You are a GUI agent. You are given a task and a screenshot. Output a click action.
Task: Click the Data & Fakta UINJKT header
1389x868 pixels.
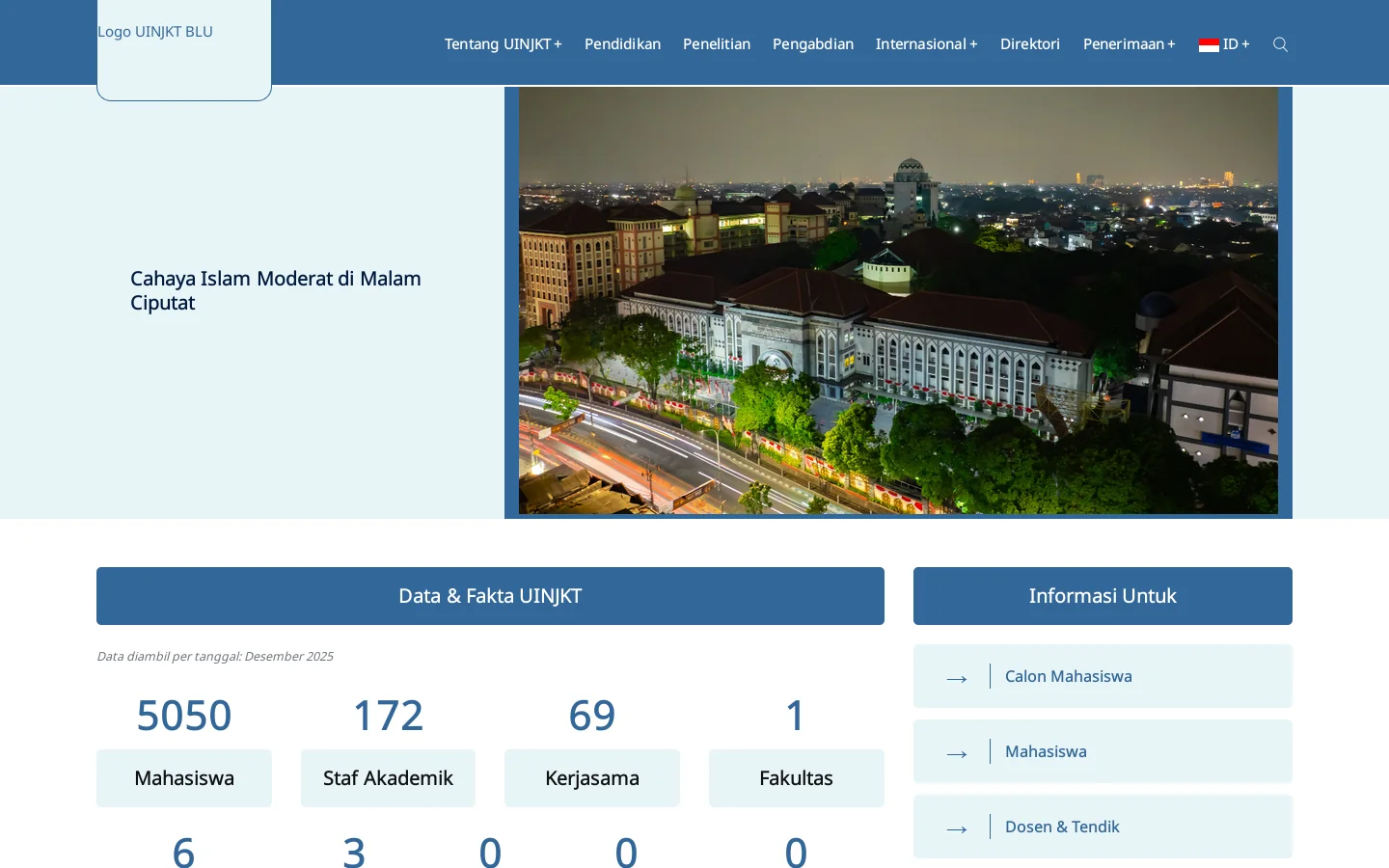490,596
